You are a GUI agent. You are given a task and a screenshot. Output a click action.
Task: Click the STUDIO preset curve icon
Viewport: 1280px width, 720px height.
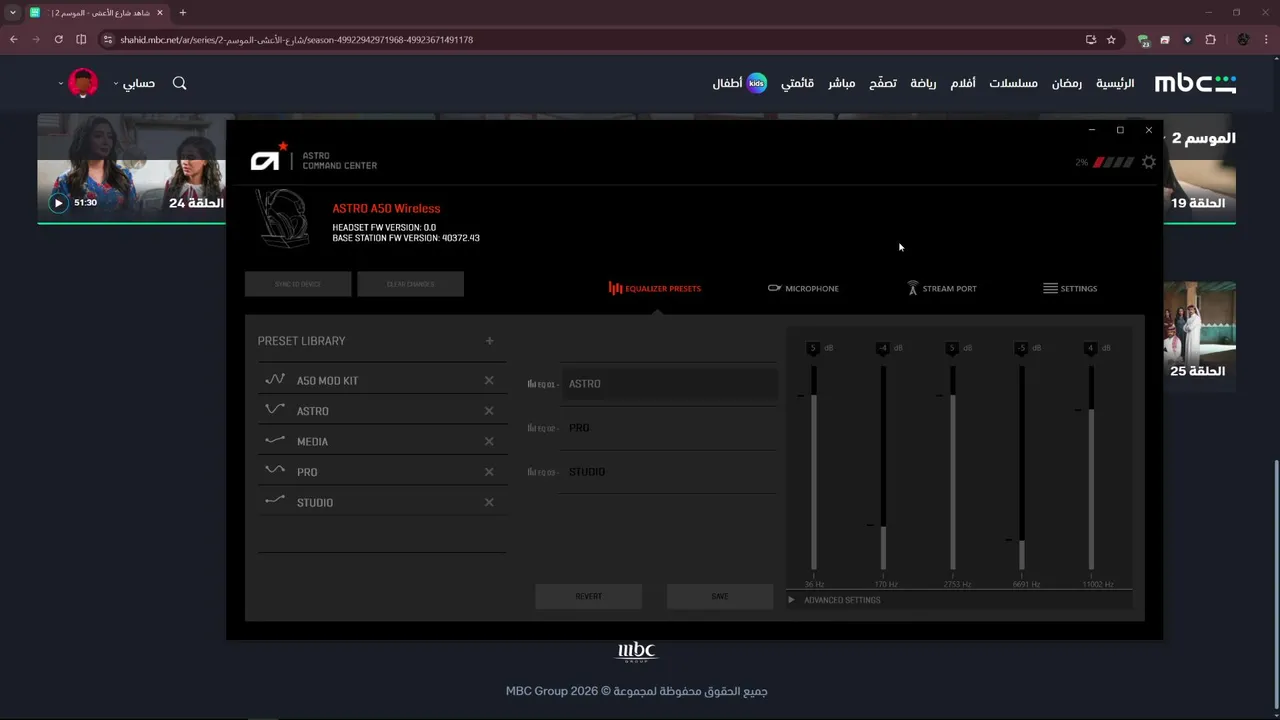274,501
